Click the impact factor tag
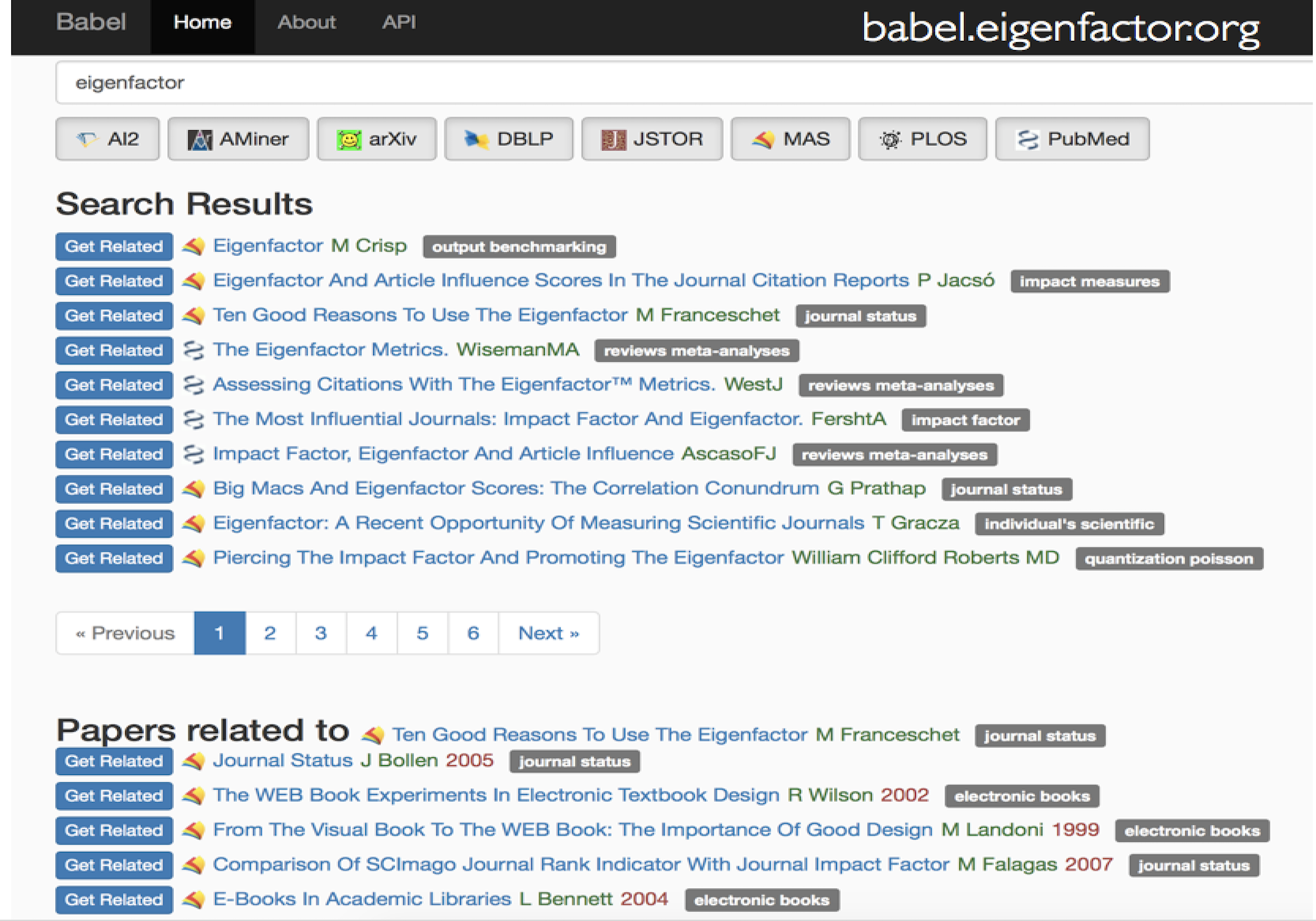1316x921 pixels. [965, 420]
